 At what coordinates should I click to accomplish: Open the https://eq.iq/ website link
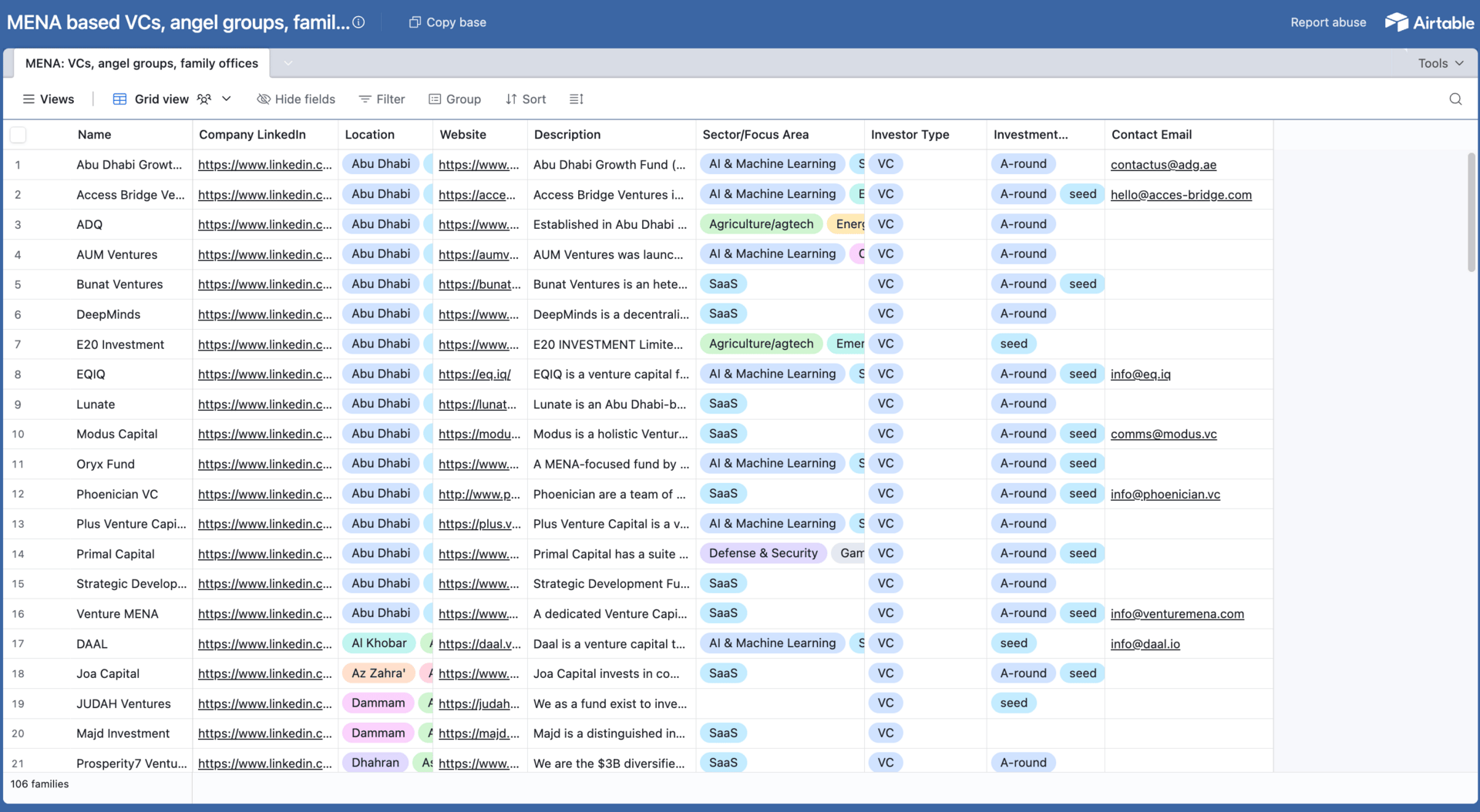[475, 374]
